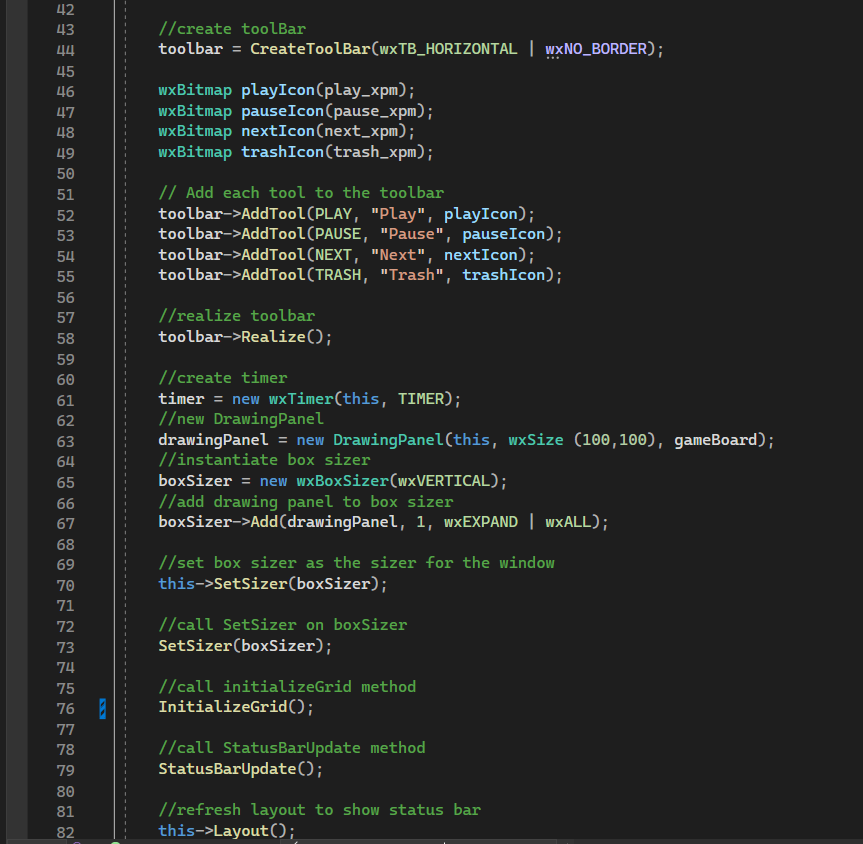This screenshot has width=863, height=844.
Task: Click the wxTimer constructor on line 61
Action: pos(300,398)
